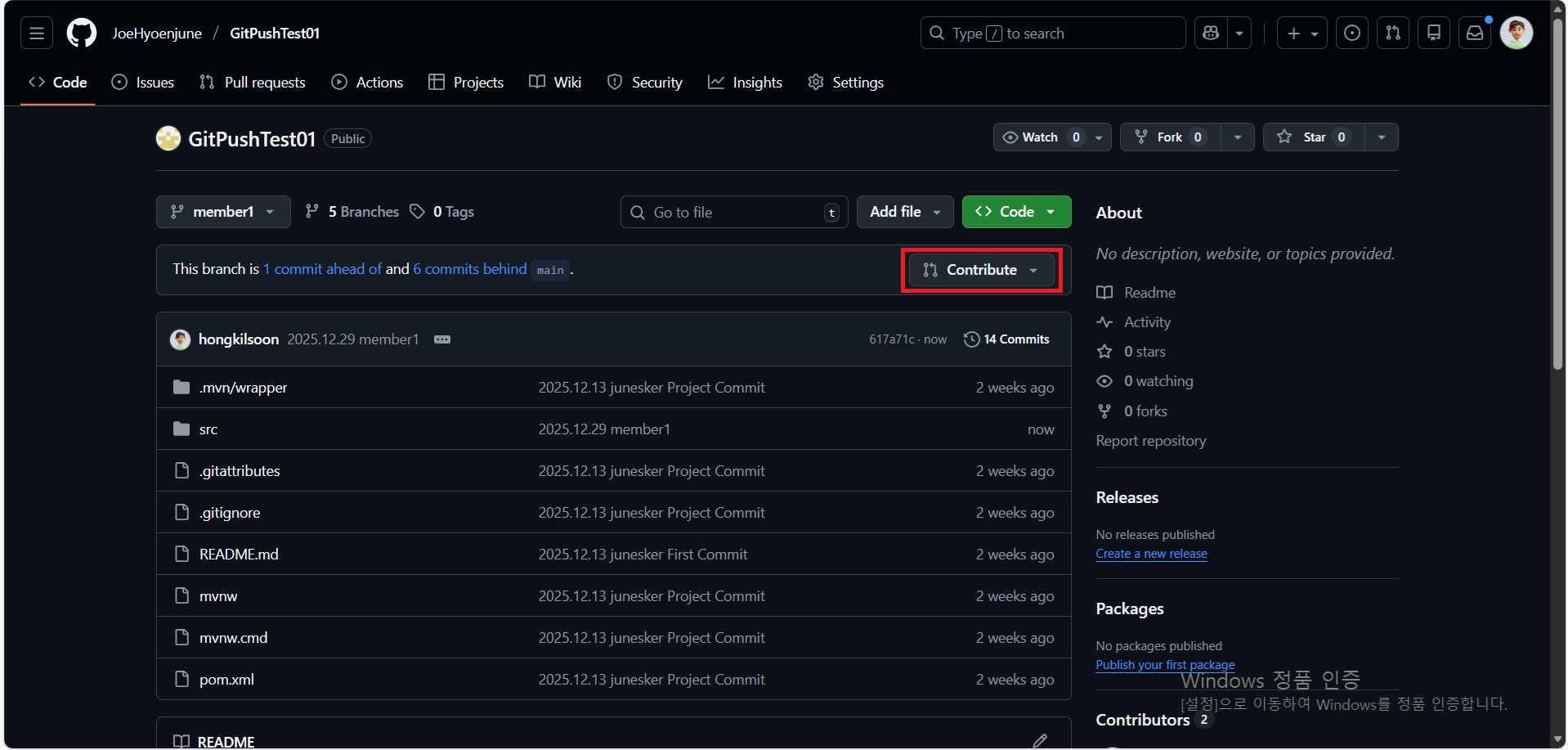Screen dimensions: 1568x750
Task: Open the .gitattributes file
Action: 240,471
